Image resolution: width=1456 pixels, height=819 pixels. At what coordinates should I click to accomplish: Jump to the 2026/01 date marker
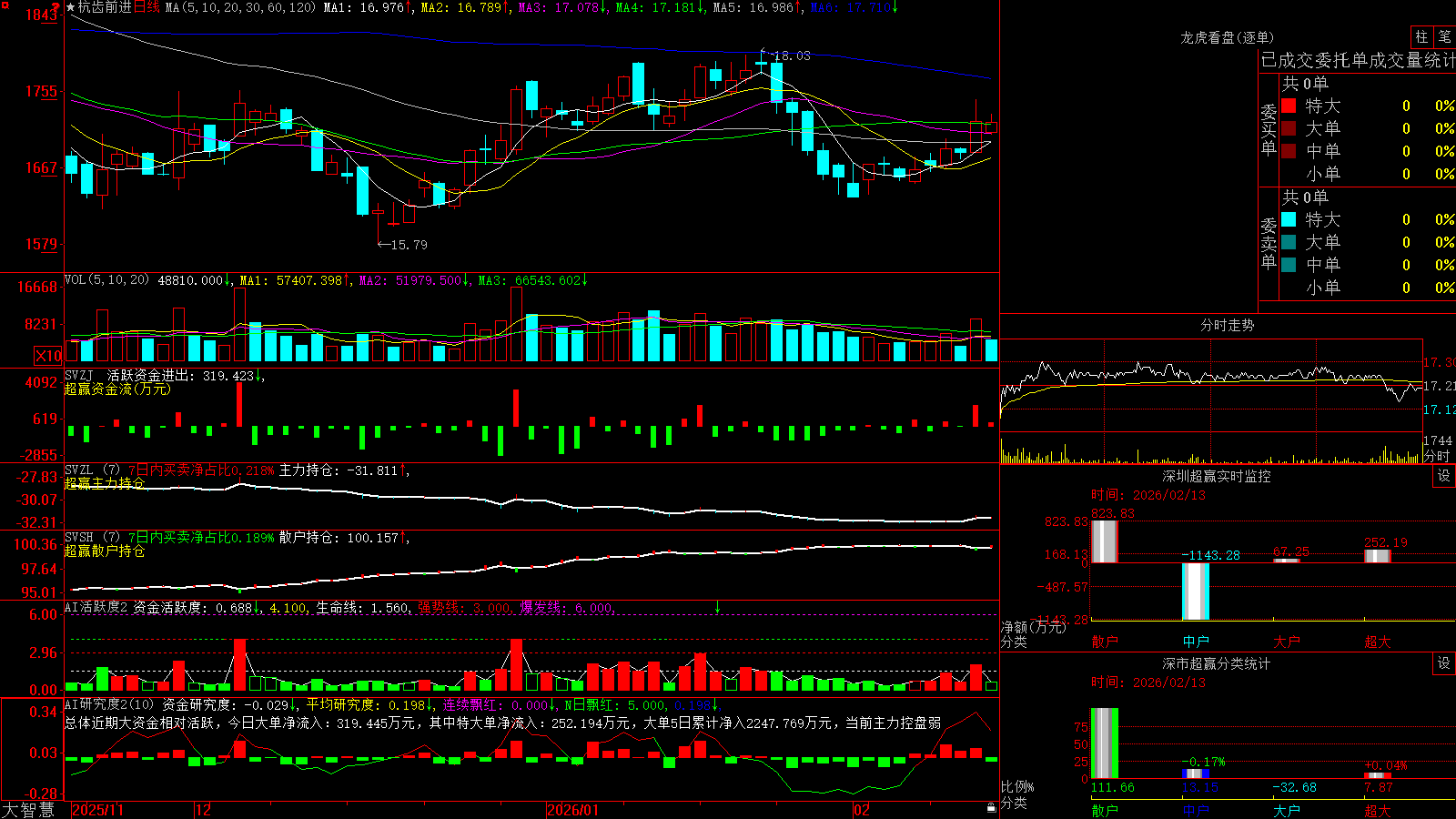573,810
